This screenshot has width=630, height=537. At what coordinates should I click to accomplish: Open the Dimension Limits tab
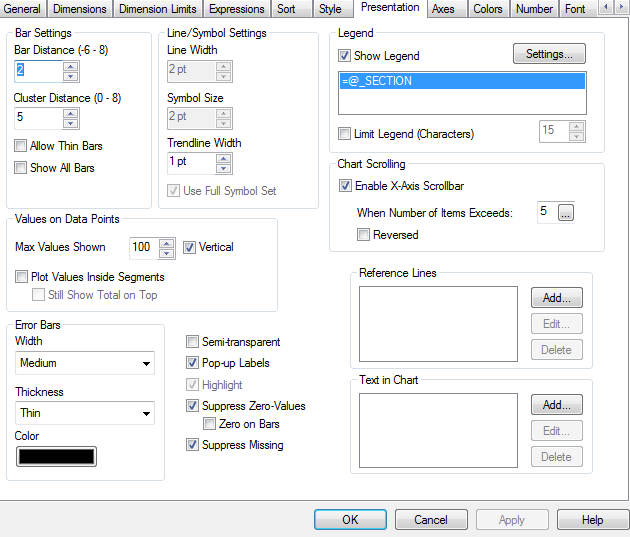pyautogui.click(x=158, y=9)
